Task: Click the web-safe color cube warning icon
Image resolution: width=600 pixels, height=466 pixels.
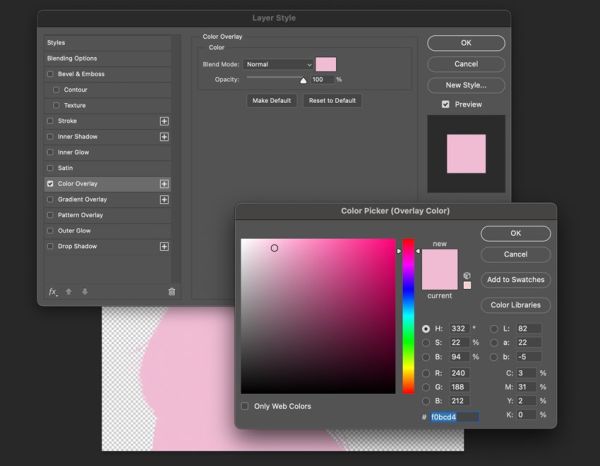Action: click(x=467, y=275)
